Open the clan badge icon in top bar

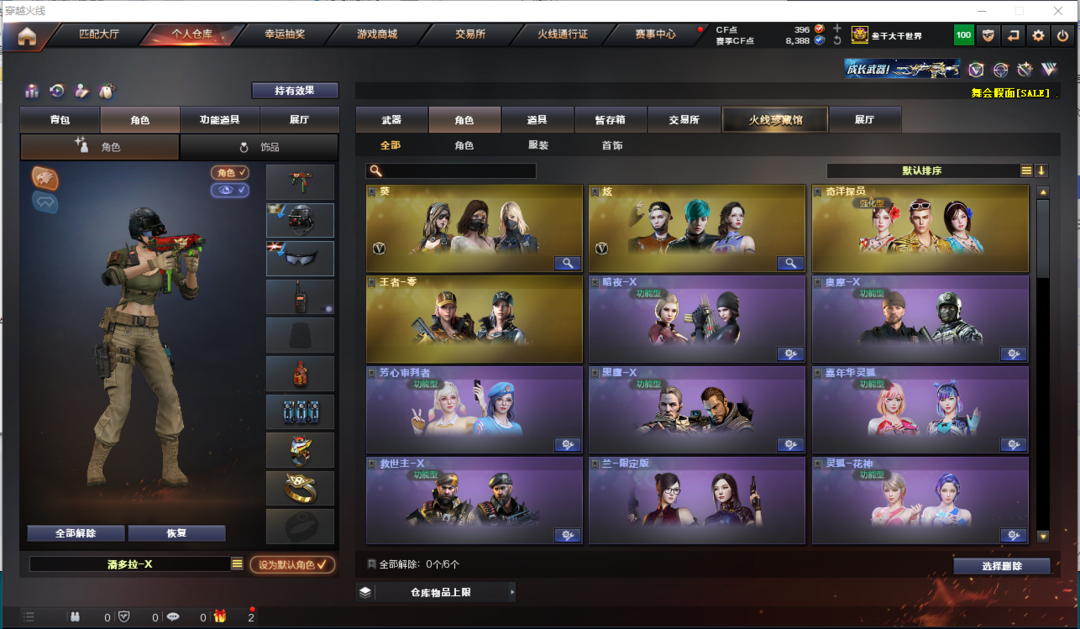[988, 35]
